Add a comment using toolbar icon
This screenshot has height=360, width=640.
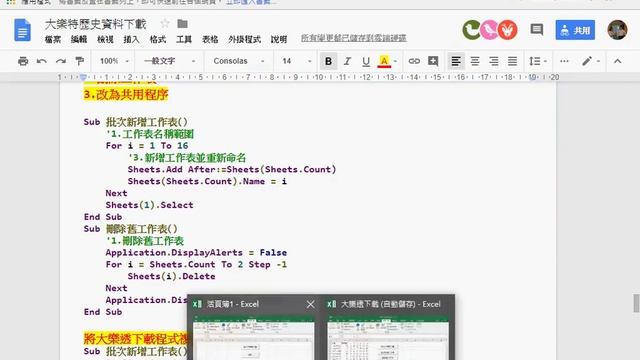click(x=433, y=61)
